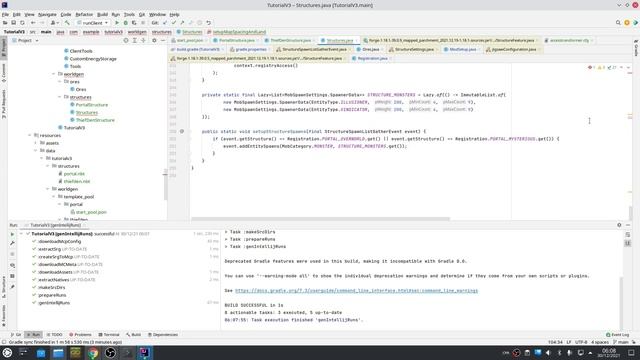Collapse the data folder
This screenshot has width=640, height=360.
click(x=36, y=151)
